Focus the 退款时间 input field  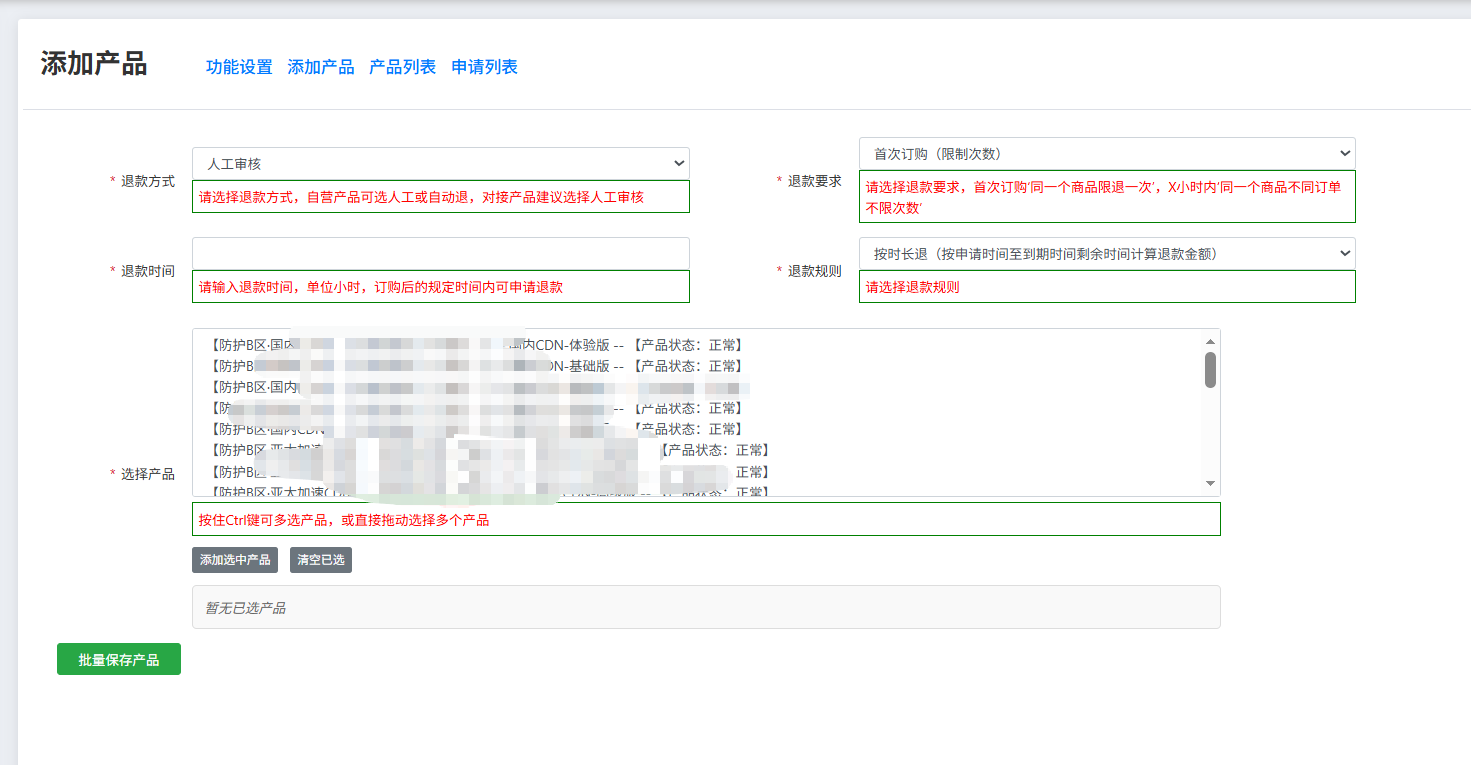(440, 253)
